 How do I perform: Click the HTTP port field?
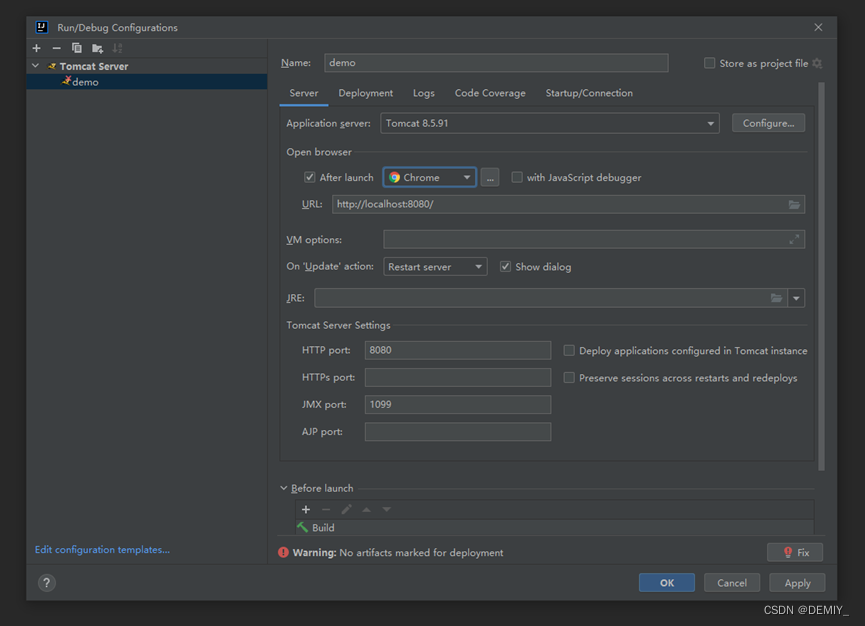click(x=457, y=350)
